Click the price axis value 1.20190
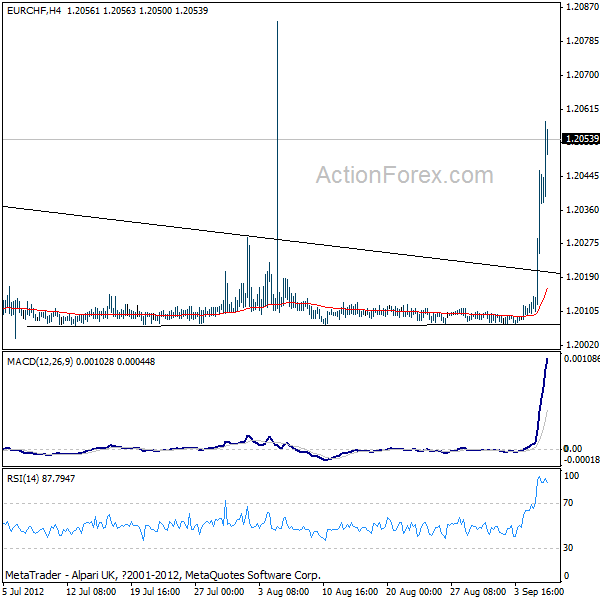 pyautogui.click(x=582, y=277)
